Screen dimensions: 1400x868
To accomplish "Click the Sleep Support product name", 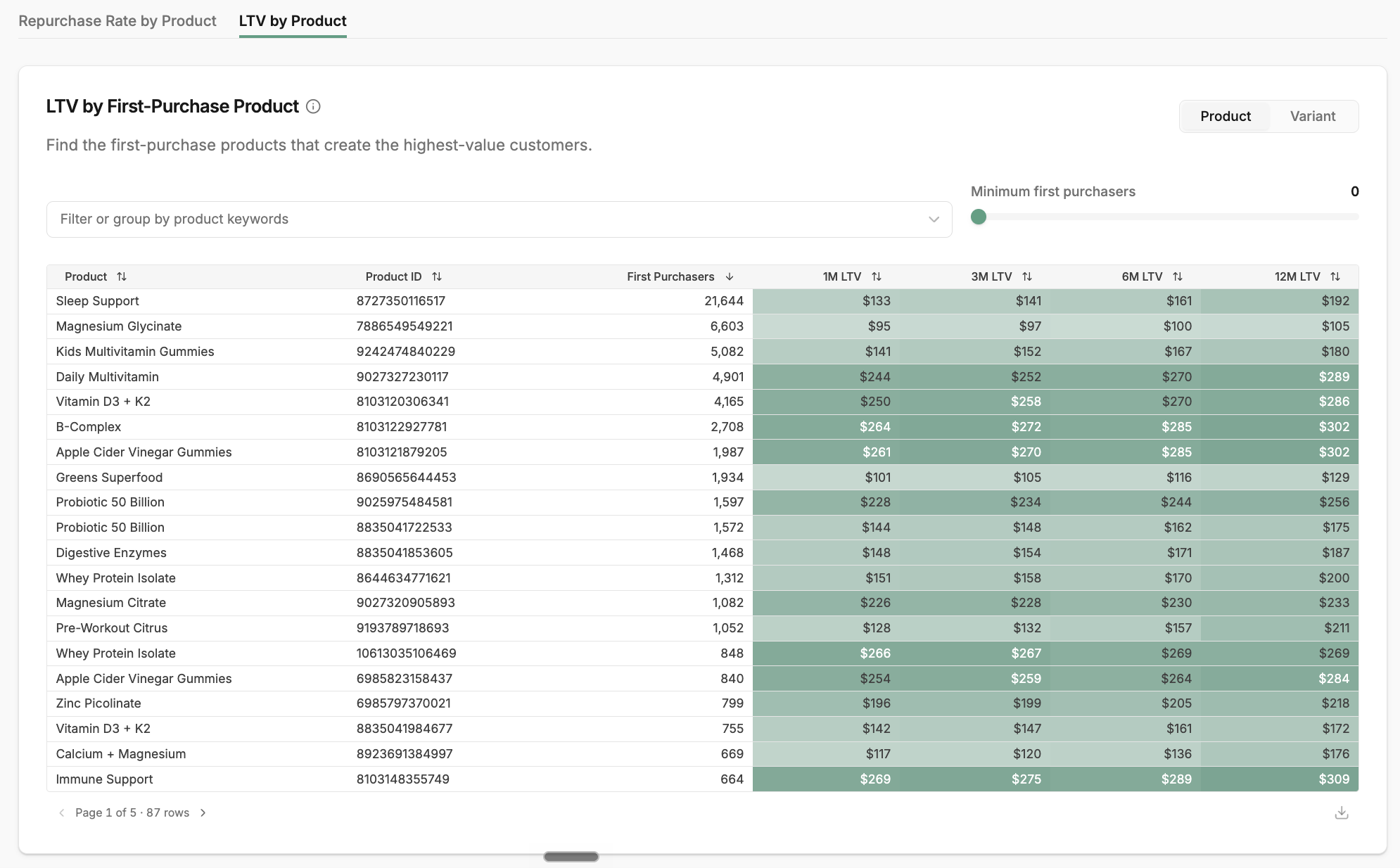I will pos(98,301).
